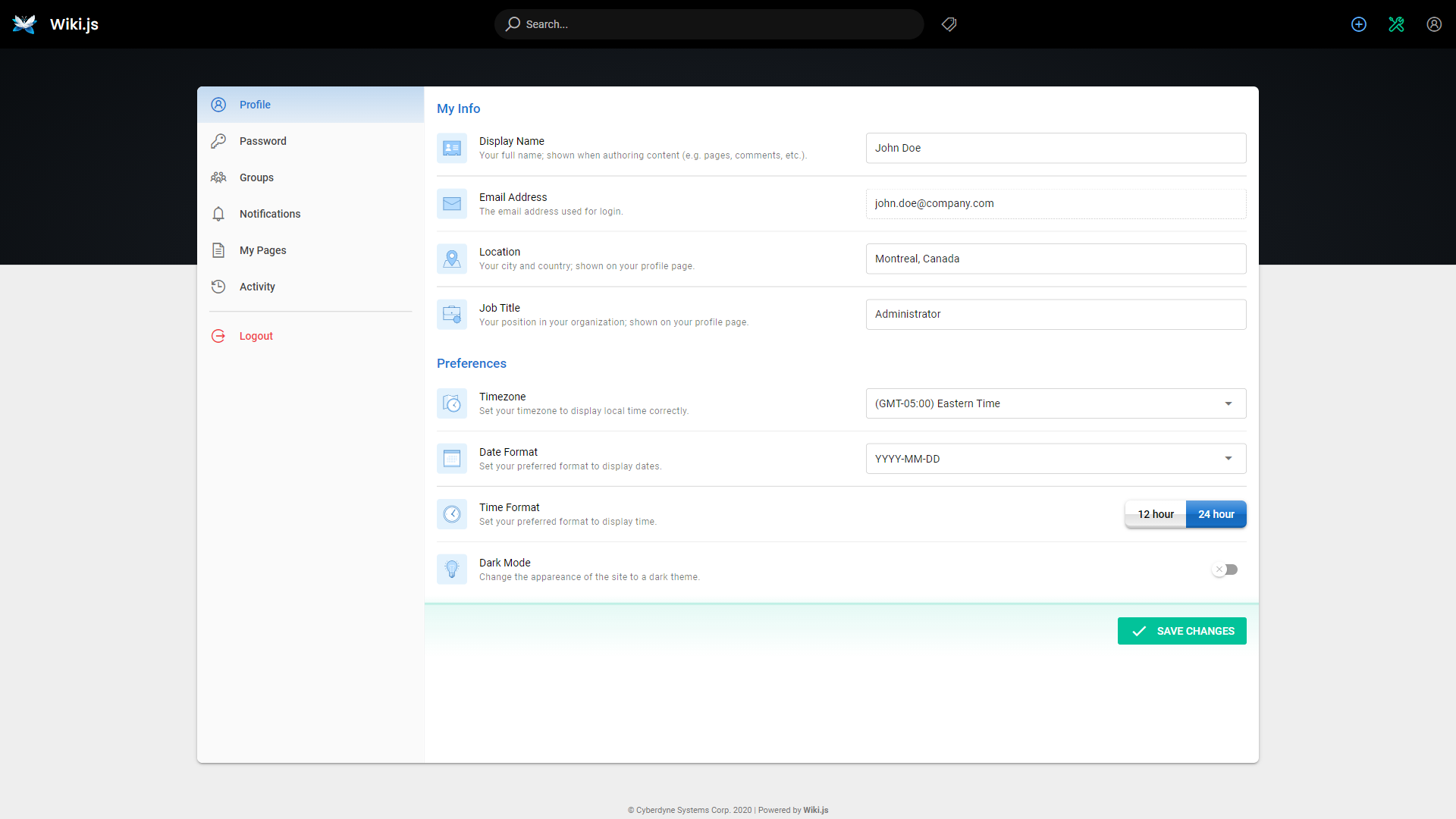The width and height of the screenshot is (1456, 819).
Task: Click the Location map pin icon
Action: [452, 259]
